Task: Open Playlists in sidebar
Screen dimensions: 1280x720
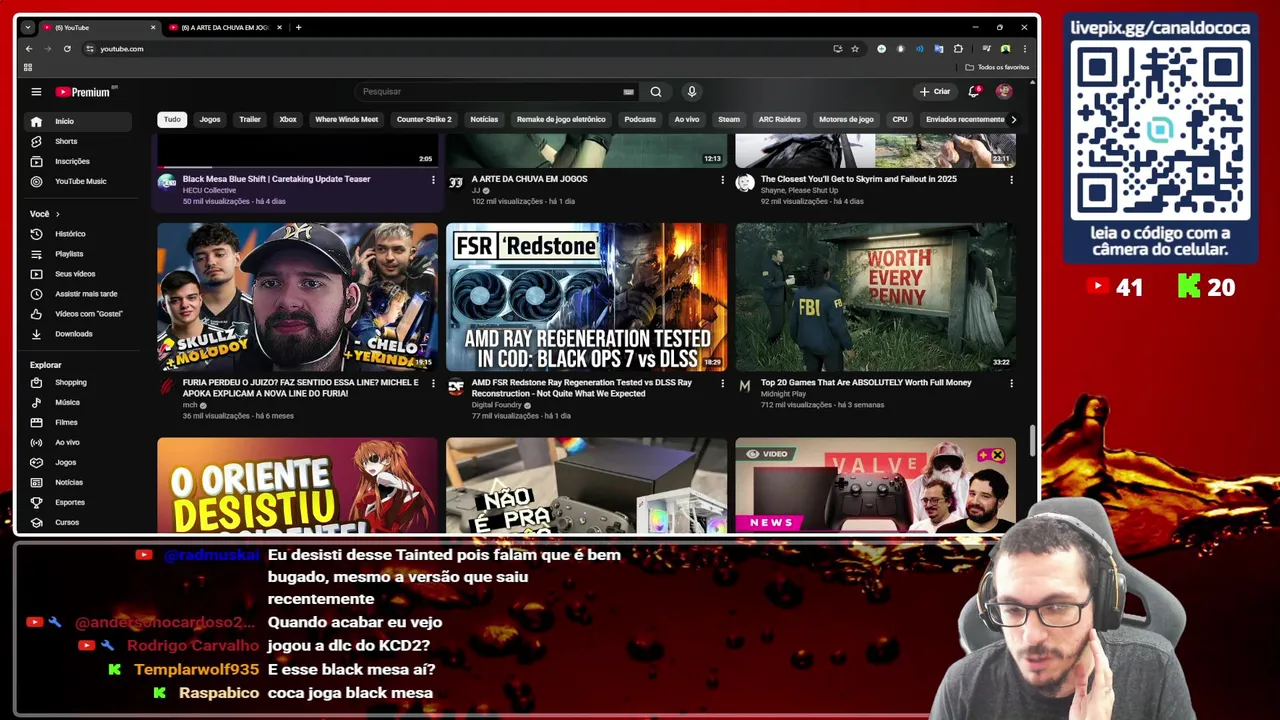Action: [x=78, y=254]
